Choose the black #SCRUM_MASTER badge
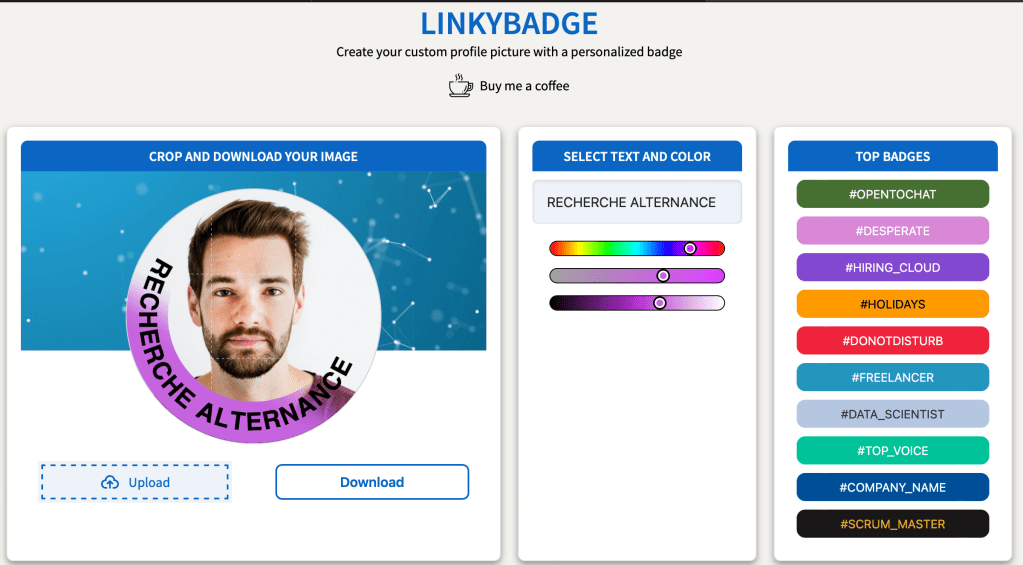The height and width of the screenshot is (565, 1023). point(892,524)
